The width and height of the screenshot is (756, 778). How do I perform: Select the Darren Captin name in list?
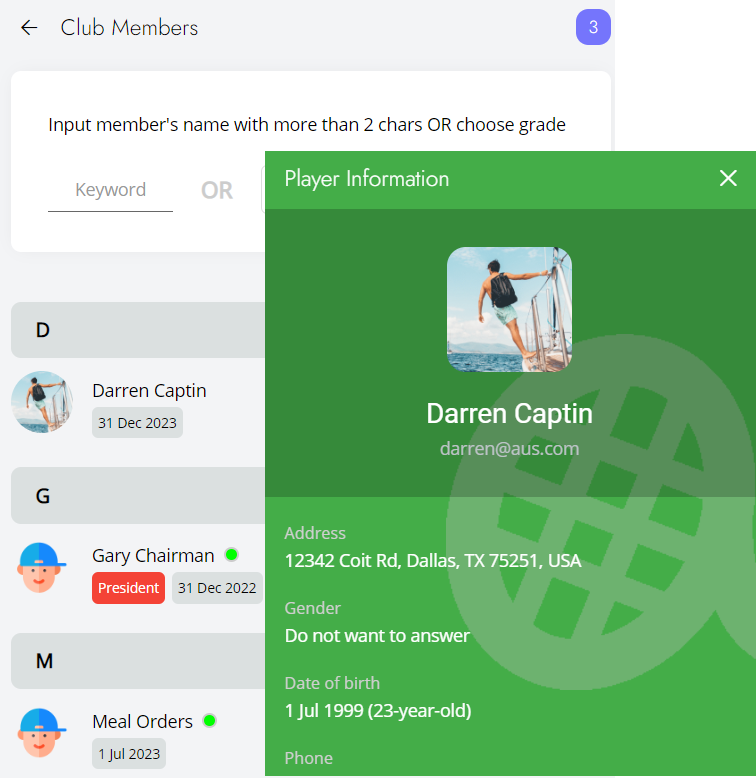pos(149,391)
